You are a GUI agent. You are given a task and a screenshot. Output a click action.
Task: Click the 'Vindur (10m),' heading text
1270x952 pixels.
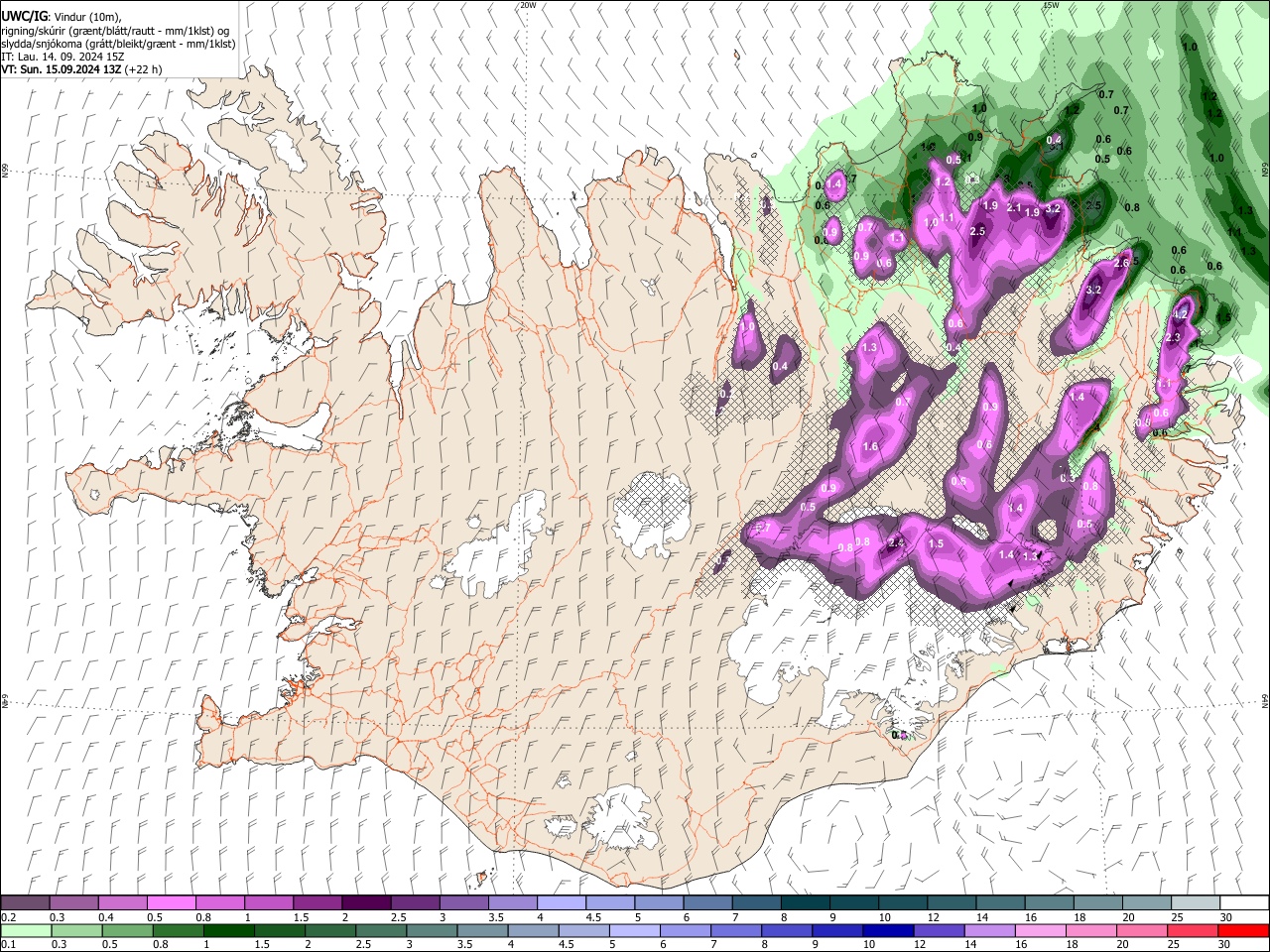pyautogui.click(x=86, y=17)
